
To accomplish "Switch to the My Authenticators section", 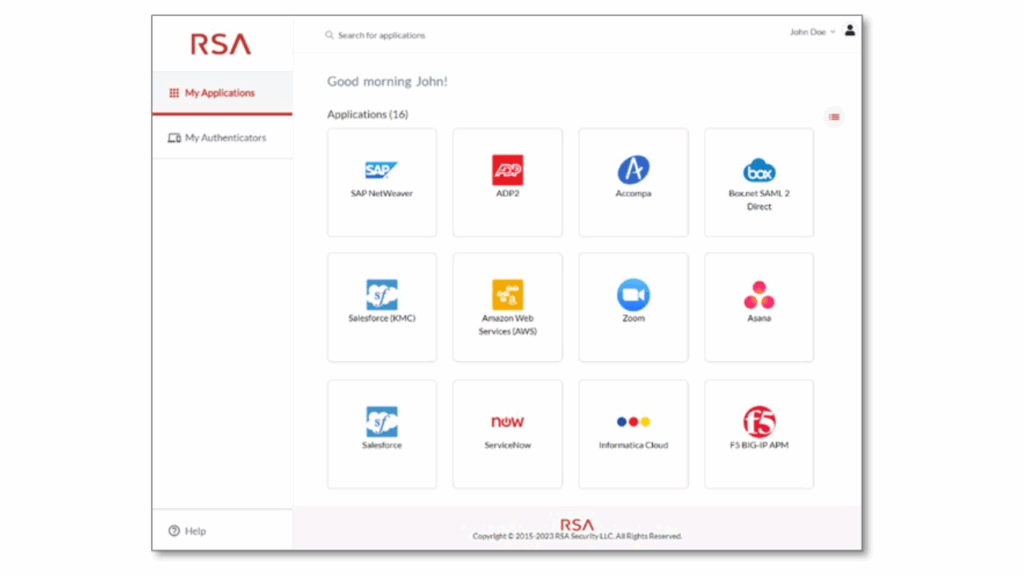I will pyautogui.click(x=221, y=137).
